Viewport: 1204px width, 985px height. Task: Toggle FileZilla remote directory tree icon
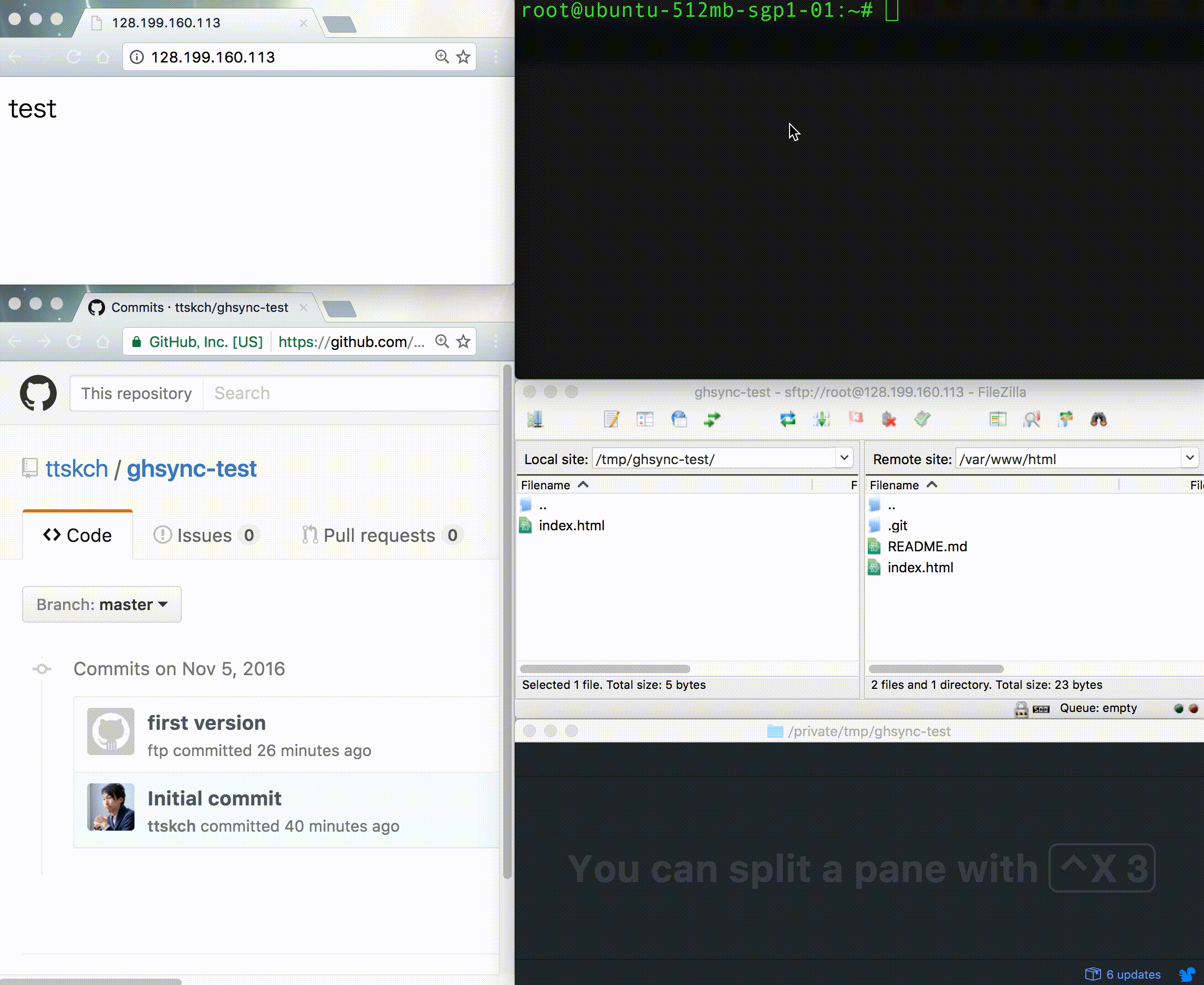coord(679,420)
